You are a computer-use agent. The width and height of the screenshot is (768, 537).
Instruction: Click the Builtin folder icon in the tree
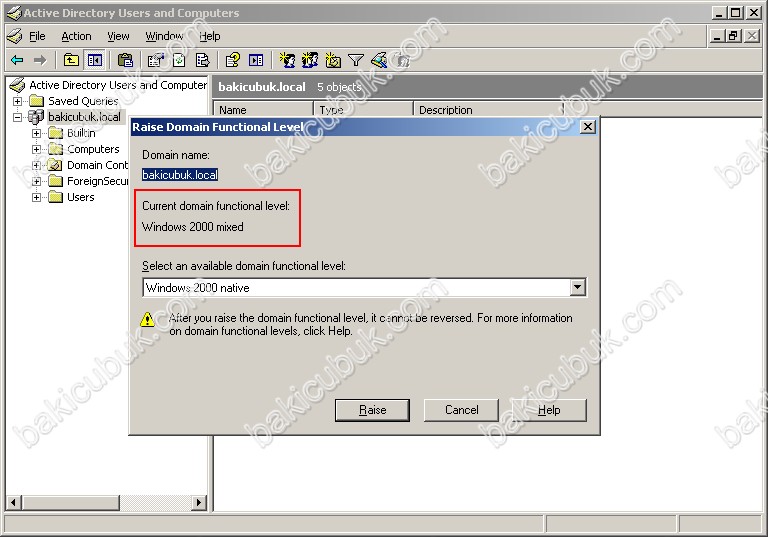[55, 133]
